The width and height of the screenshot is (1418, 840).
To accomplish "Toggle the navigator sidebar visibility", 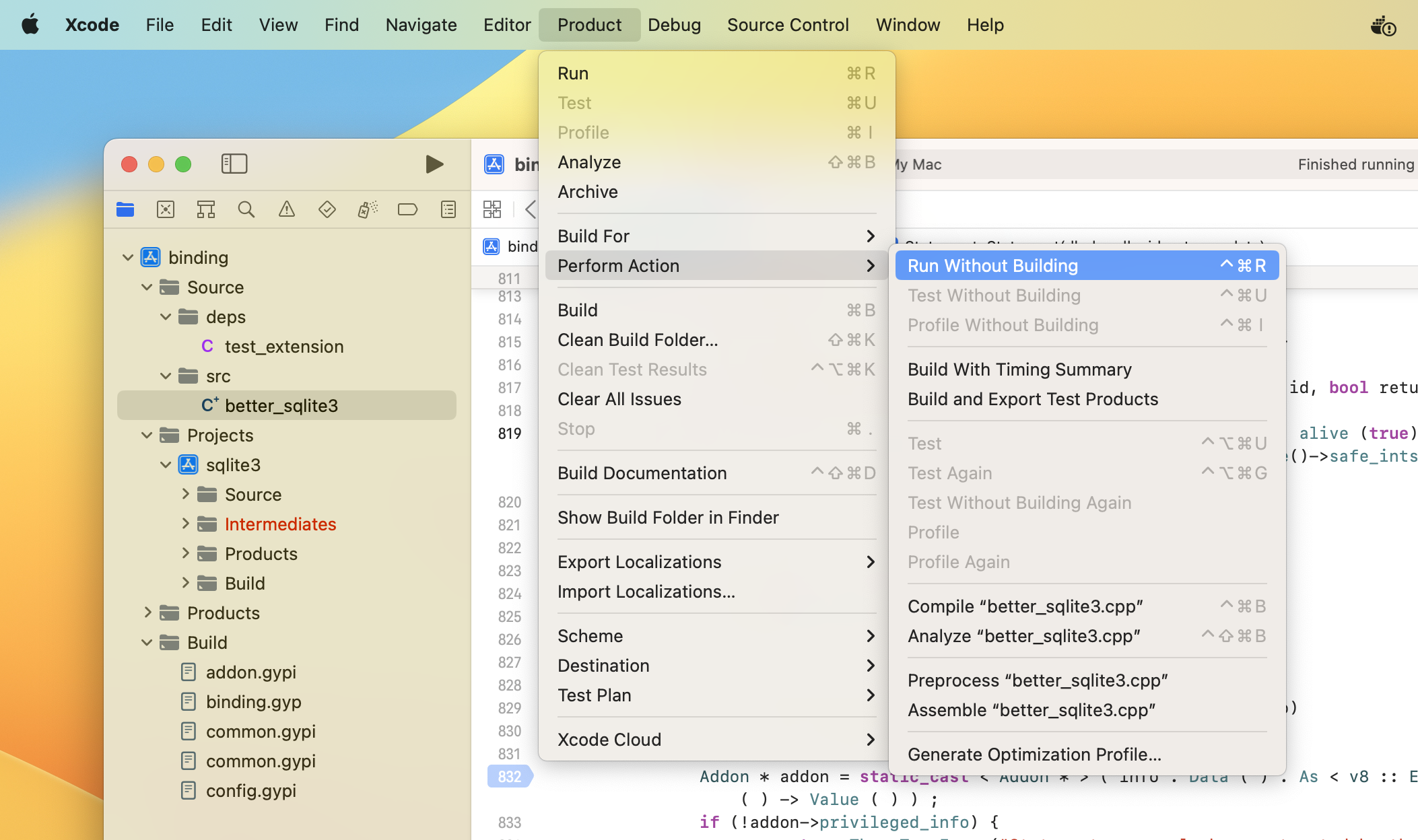I will 234,164.
